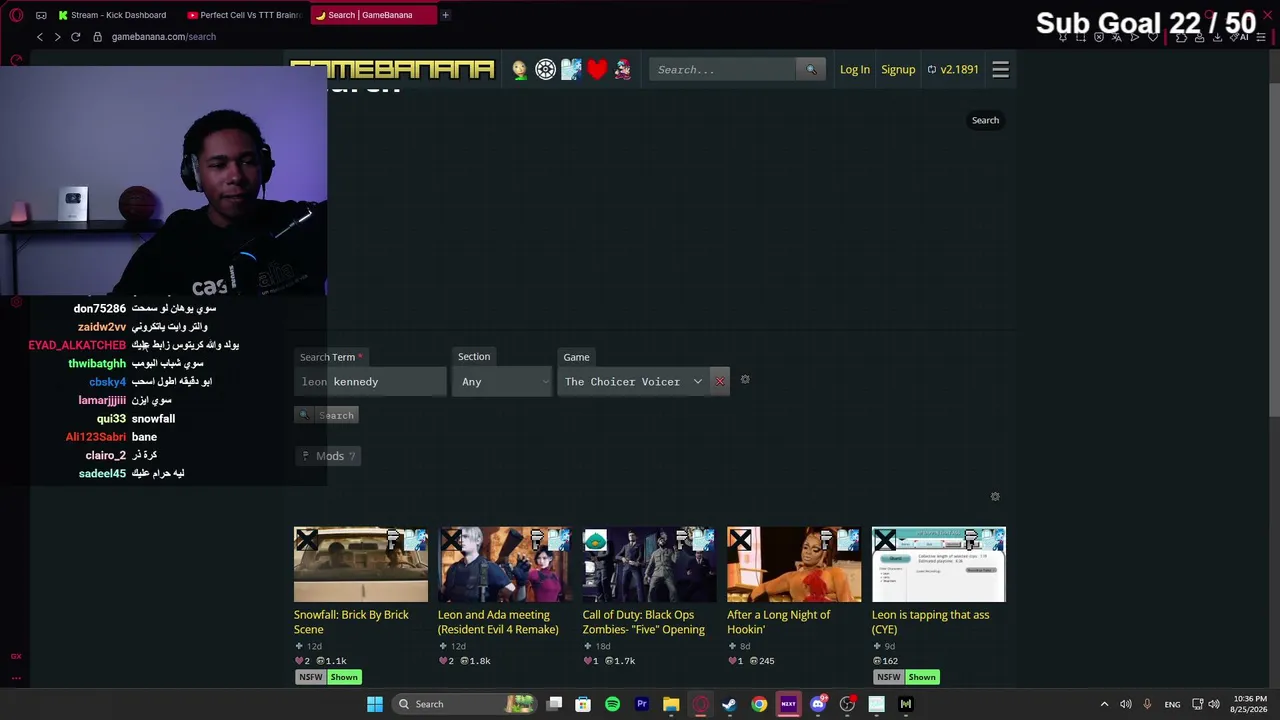Open taskbar clock showing 10:36 PM

point(1249,704)
